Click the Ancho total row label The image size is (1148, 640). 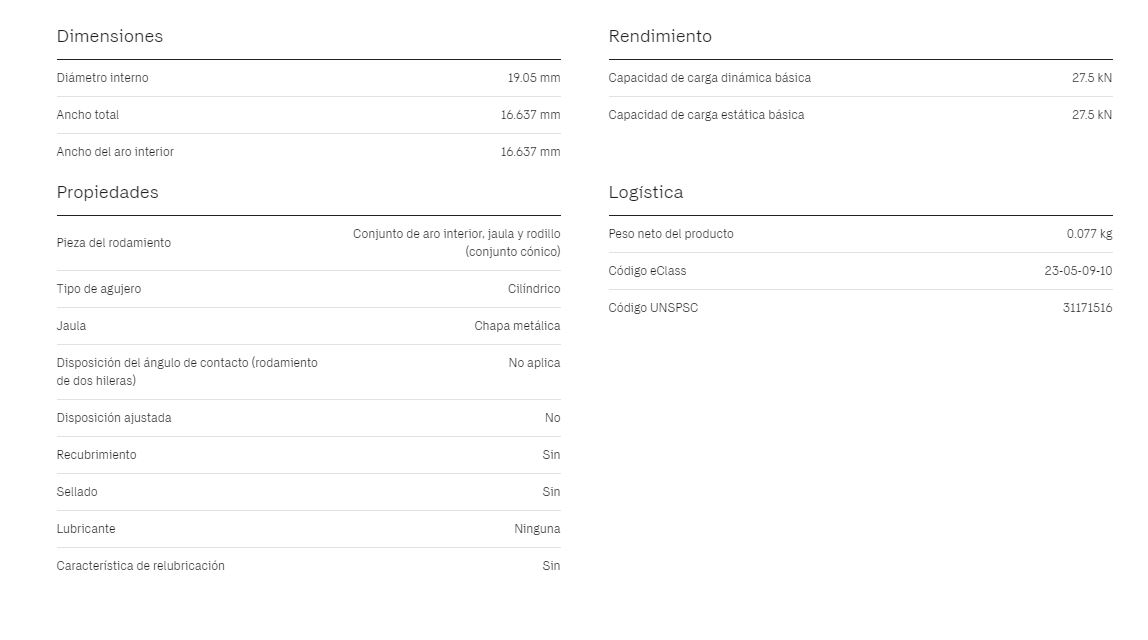[x=88, y=115]
